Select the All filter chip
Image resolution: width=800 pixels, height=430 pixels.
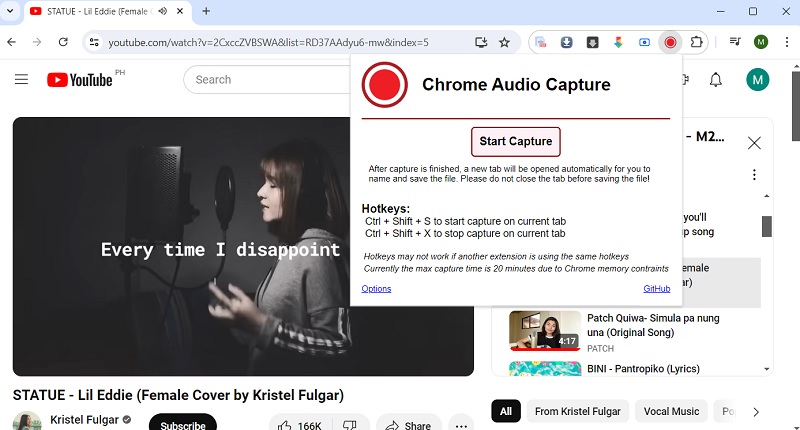click(506, 411)
